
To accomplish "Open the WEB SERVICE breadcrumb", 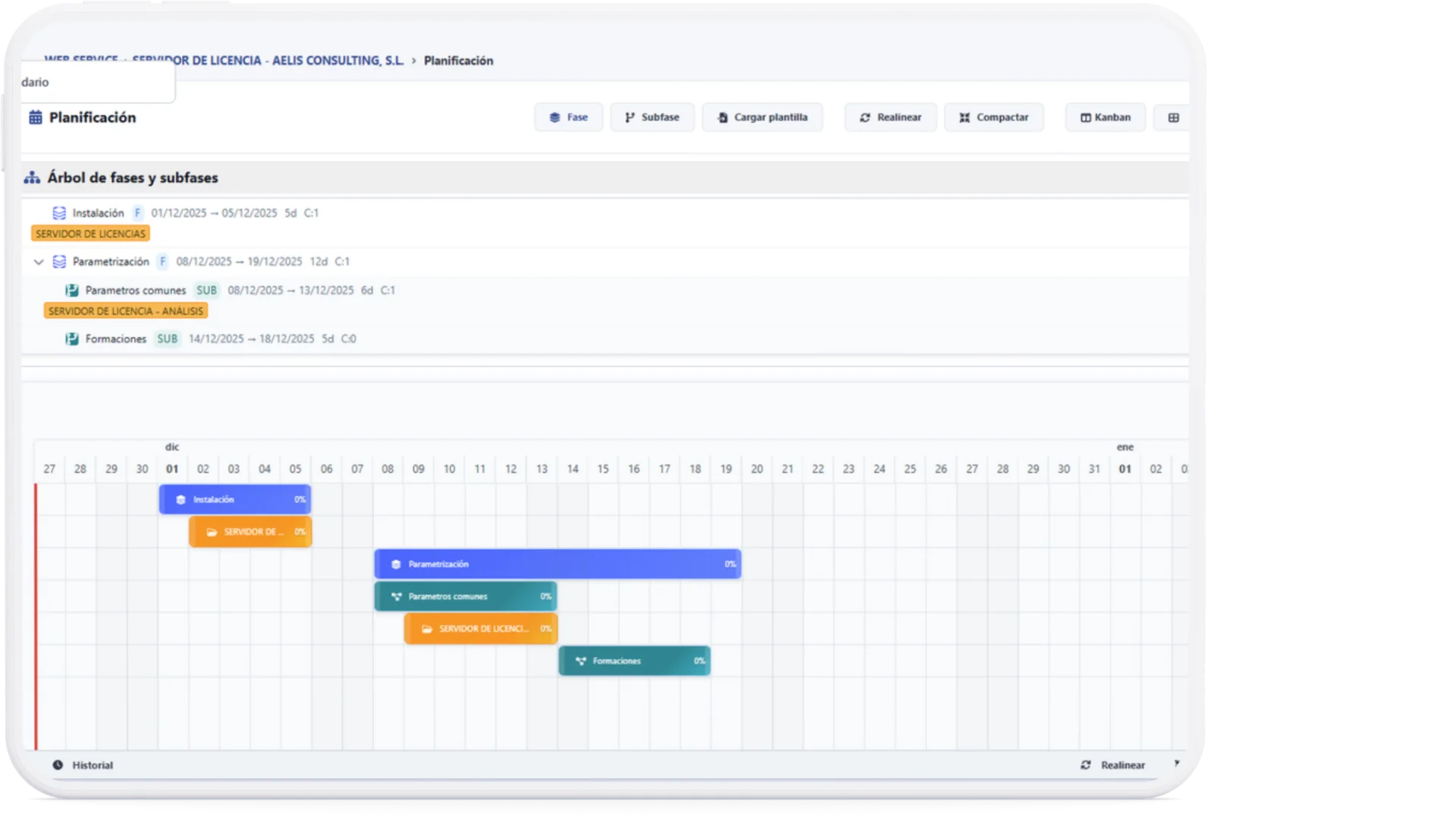I will point(82,61).
